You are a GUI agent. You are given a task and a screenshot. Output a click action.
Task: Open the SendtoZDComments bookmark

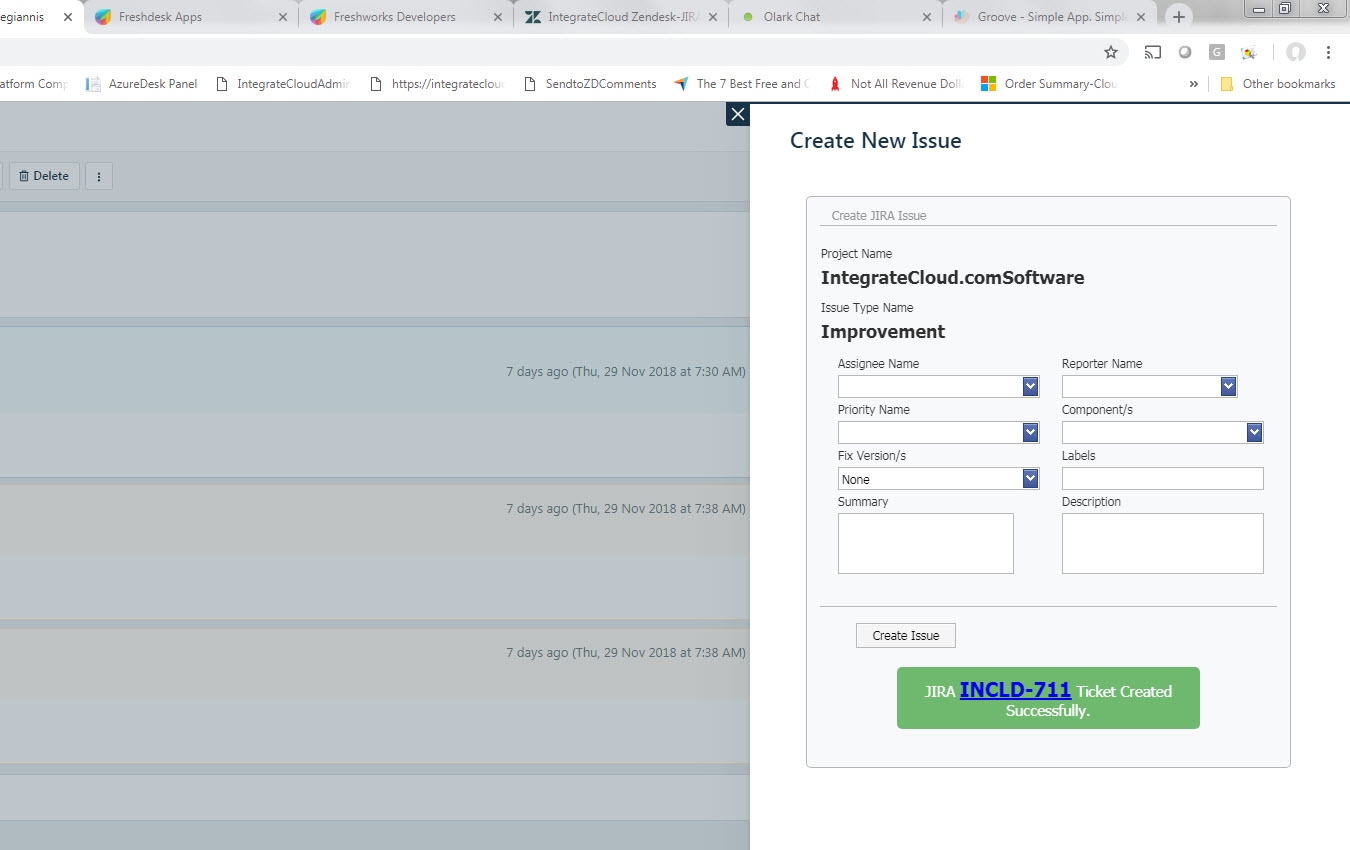590,84
